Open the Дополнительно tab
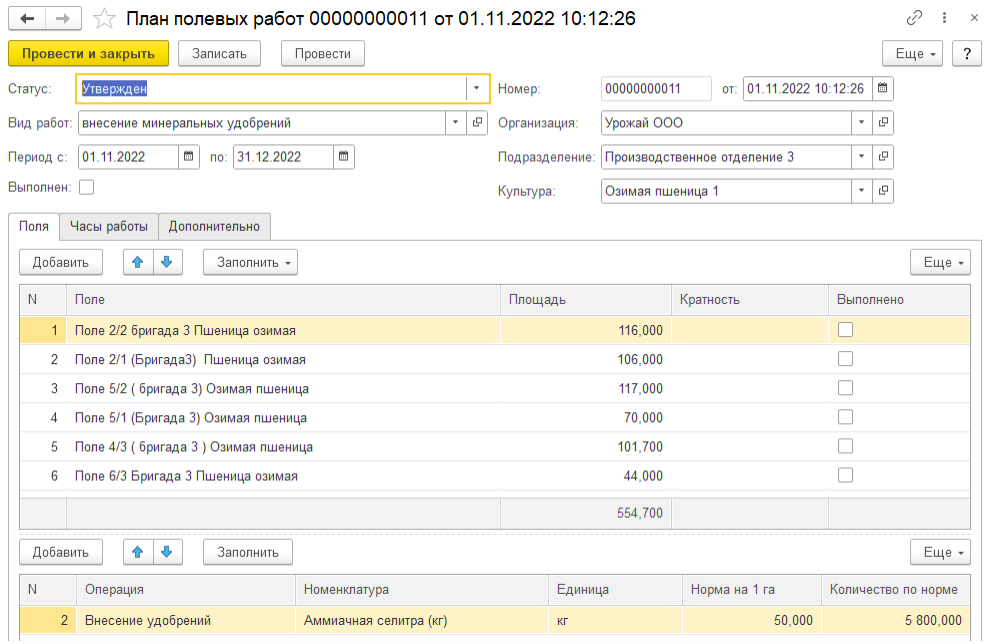 click(214, 226)
